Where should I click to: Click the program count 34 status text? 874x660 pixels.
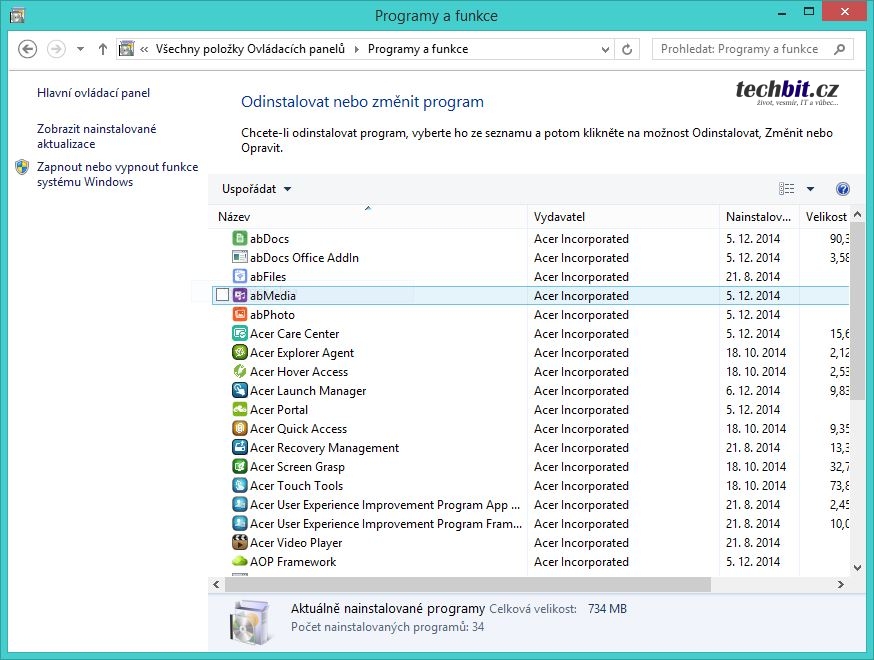pos(387,627)
